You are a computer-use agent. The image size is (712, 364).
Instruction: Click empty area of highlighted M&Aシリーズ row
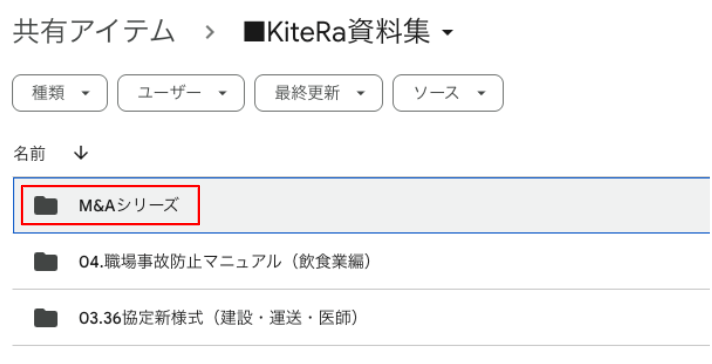tap(454, 206)
